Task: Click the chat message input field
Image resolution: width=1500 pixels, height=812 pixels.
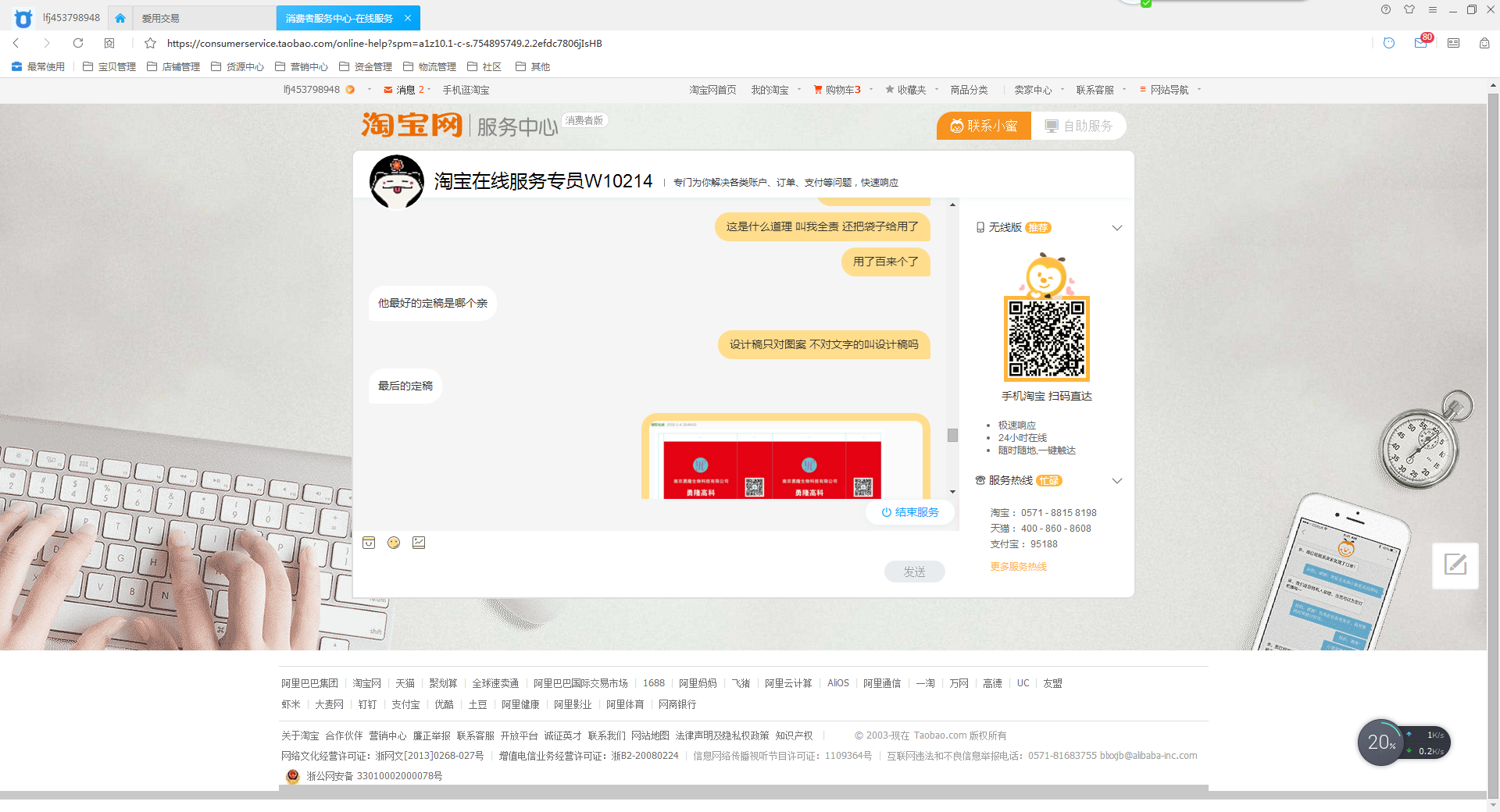Action: [617, 572]
